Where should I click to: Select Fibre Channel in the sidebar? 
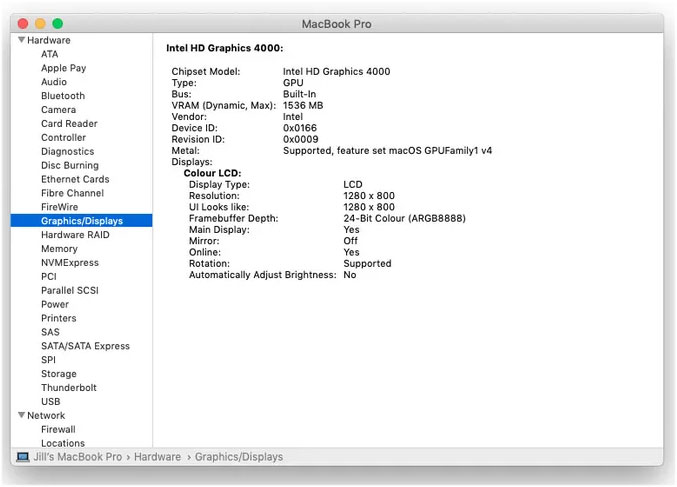point(73,193)
